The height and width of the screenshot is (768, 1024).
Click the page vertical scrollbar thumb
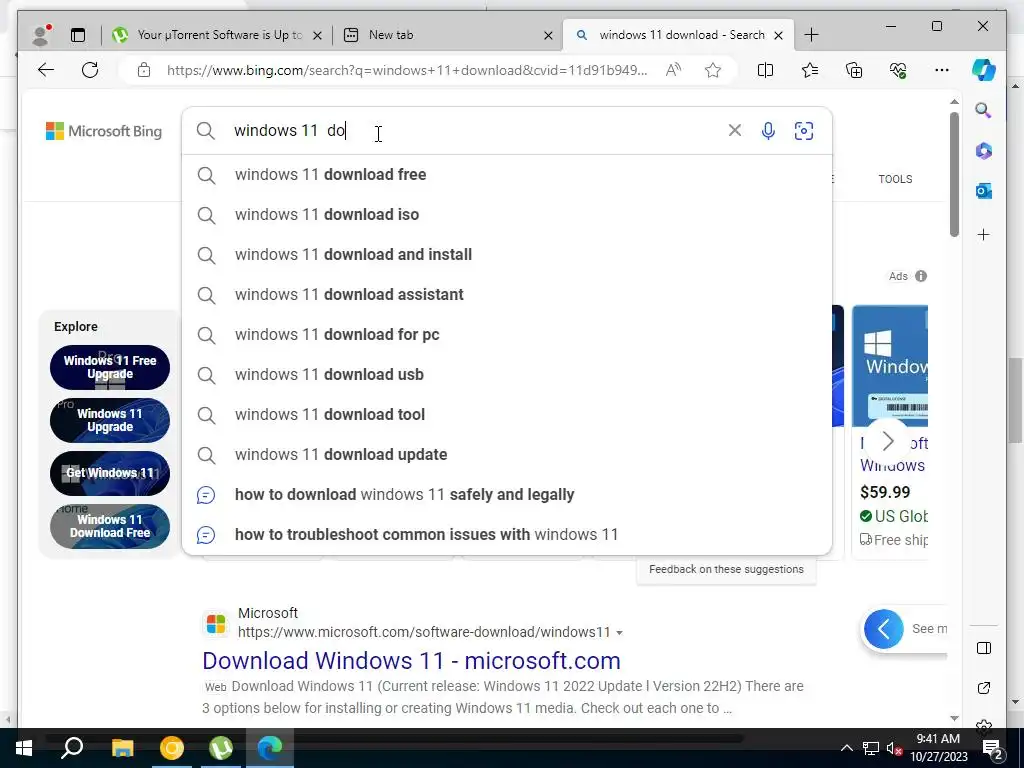tap(954, 174)
